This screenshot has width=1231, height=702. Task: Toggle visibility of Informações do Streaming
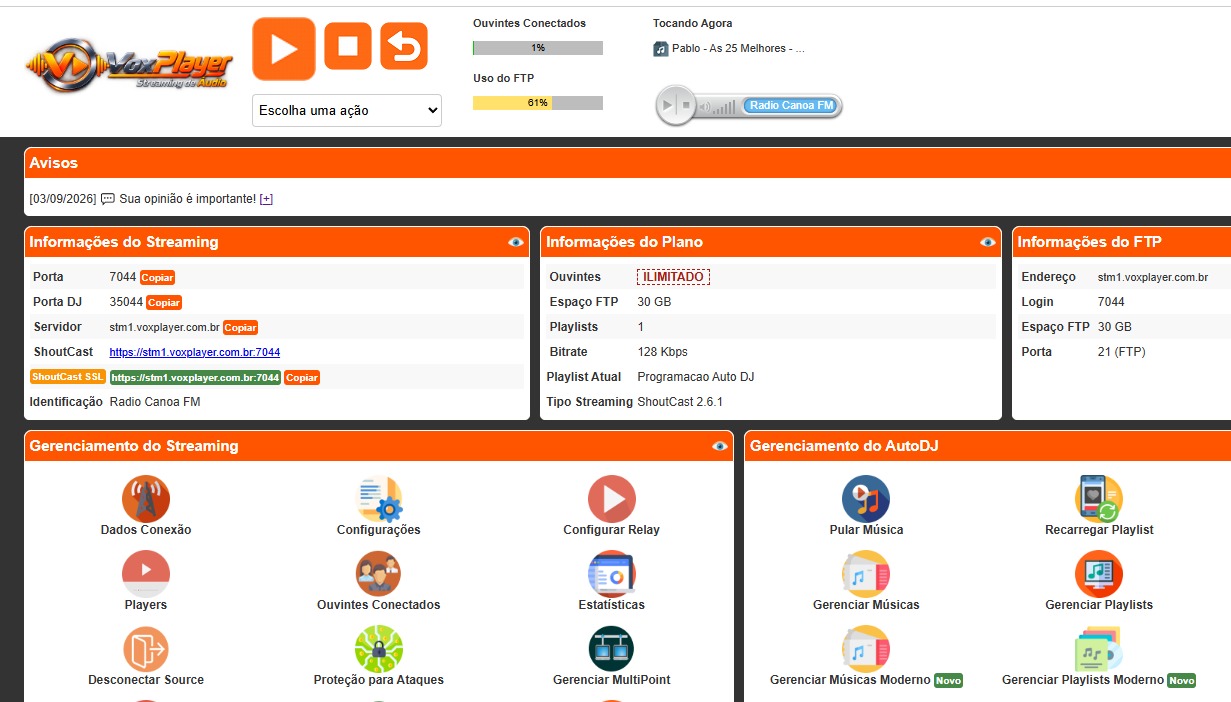click(516, 242)
